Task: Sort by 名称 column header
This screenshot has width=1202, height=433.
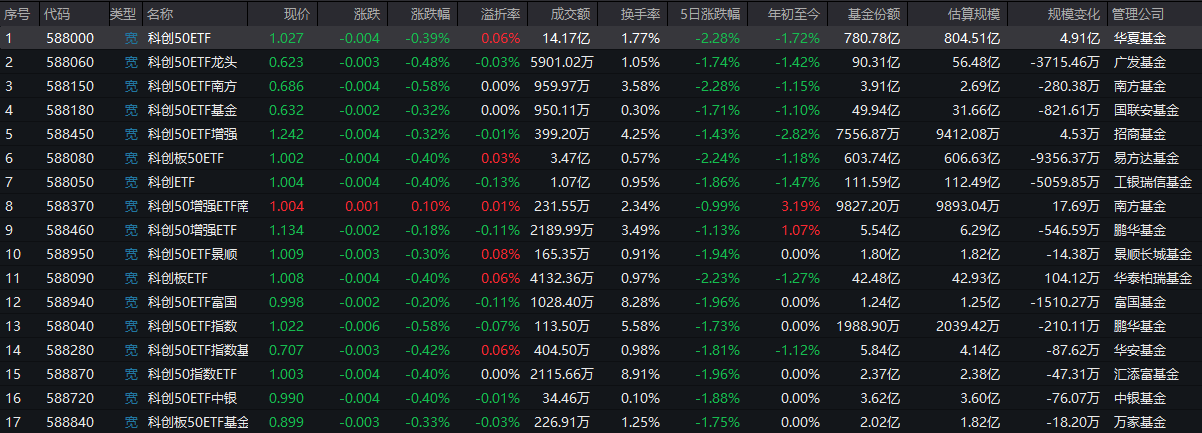Action: (160, 15)
